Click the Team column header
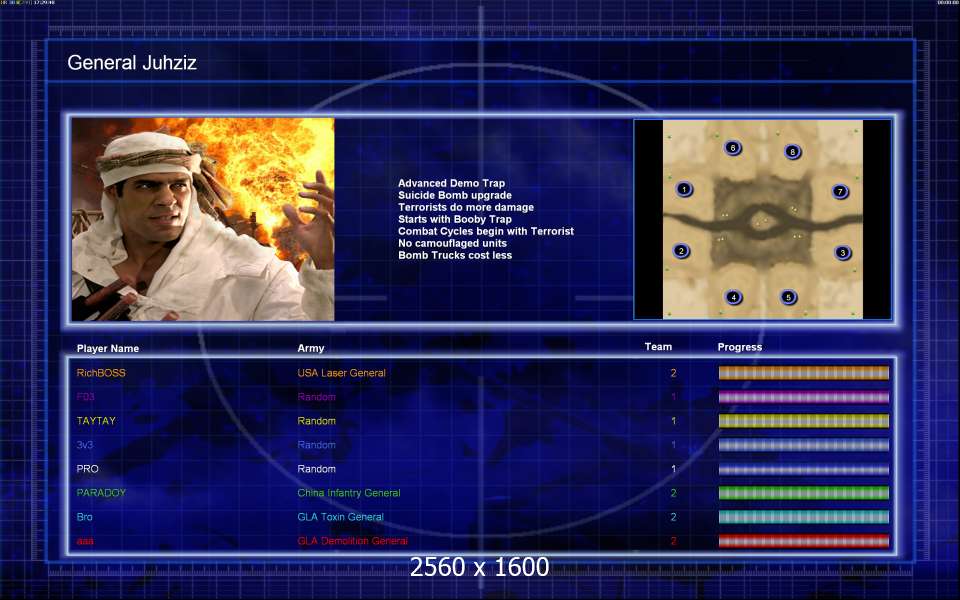This screenshot has height=600, width=960. (658, 347)
